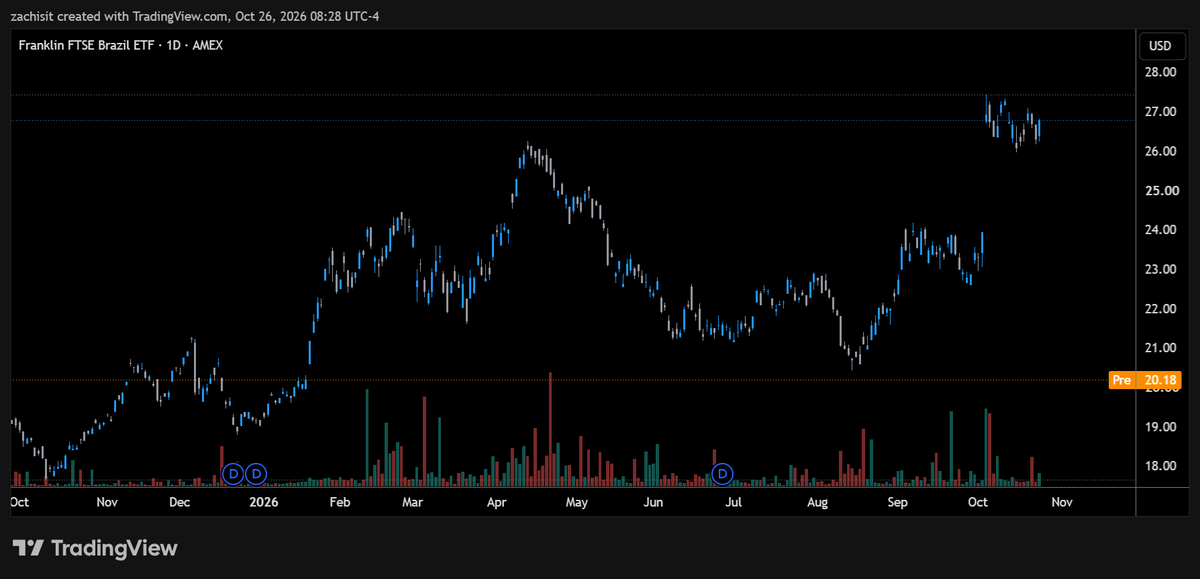Click the 27.00 price axis label

coord(1160,112)
